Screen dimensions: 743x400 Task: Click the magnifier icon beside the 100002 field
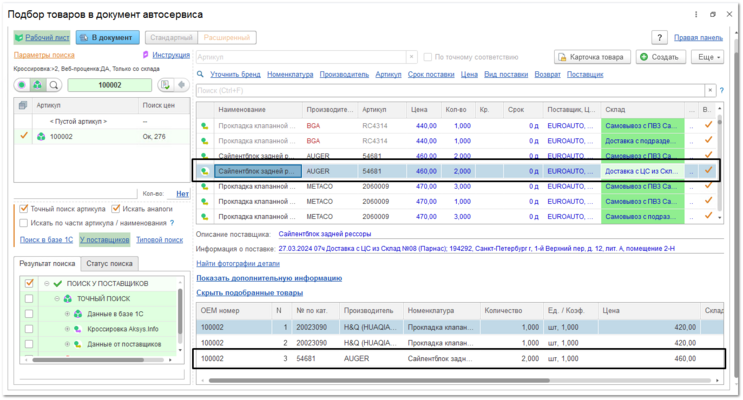[54, 85]
